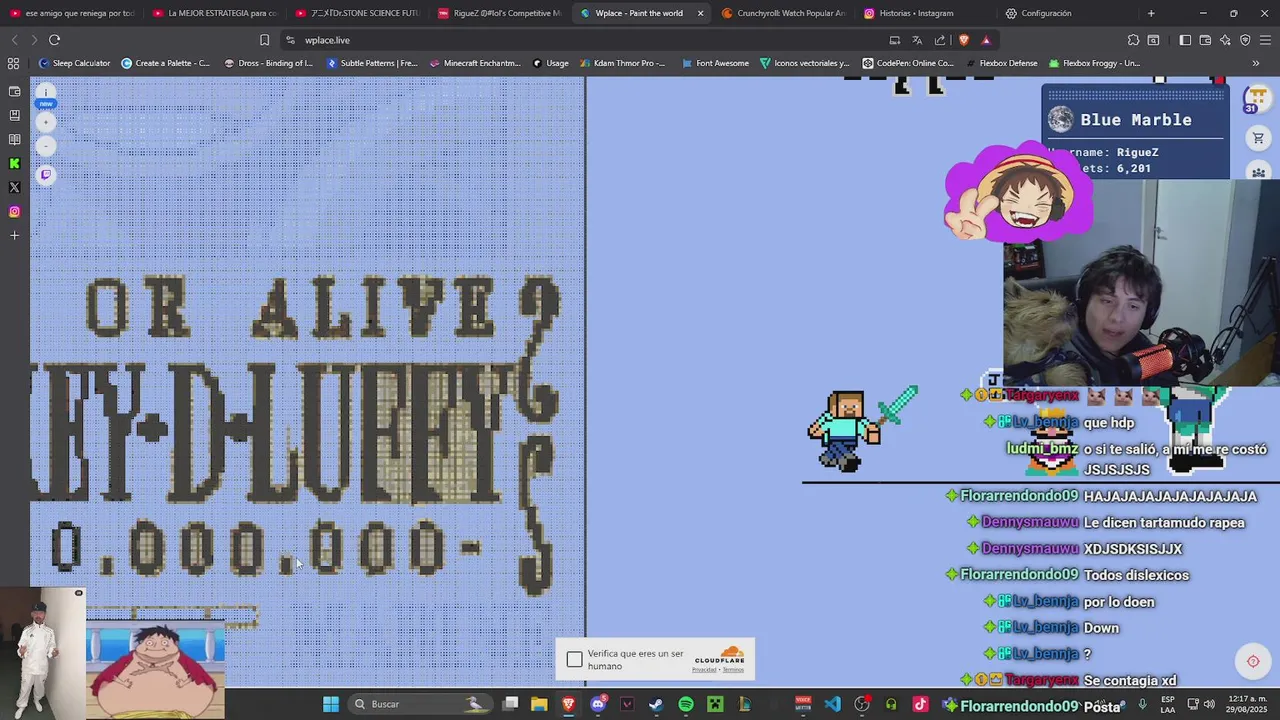Screen dimensions: 1280x720
Task: Bookmark the current page
Action: (264, 40)
